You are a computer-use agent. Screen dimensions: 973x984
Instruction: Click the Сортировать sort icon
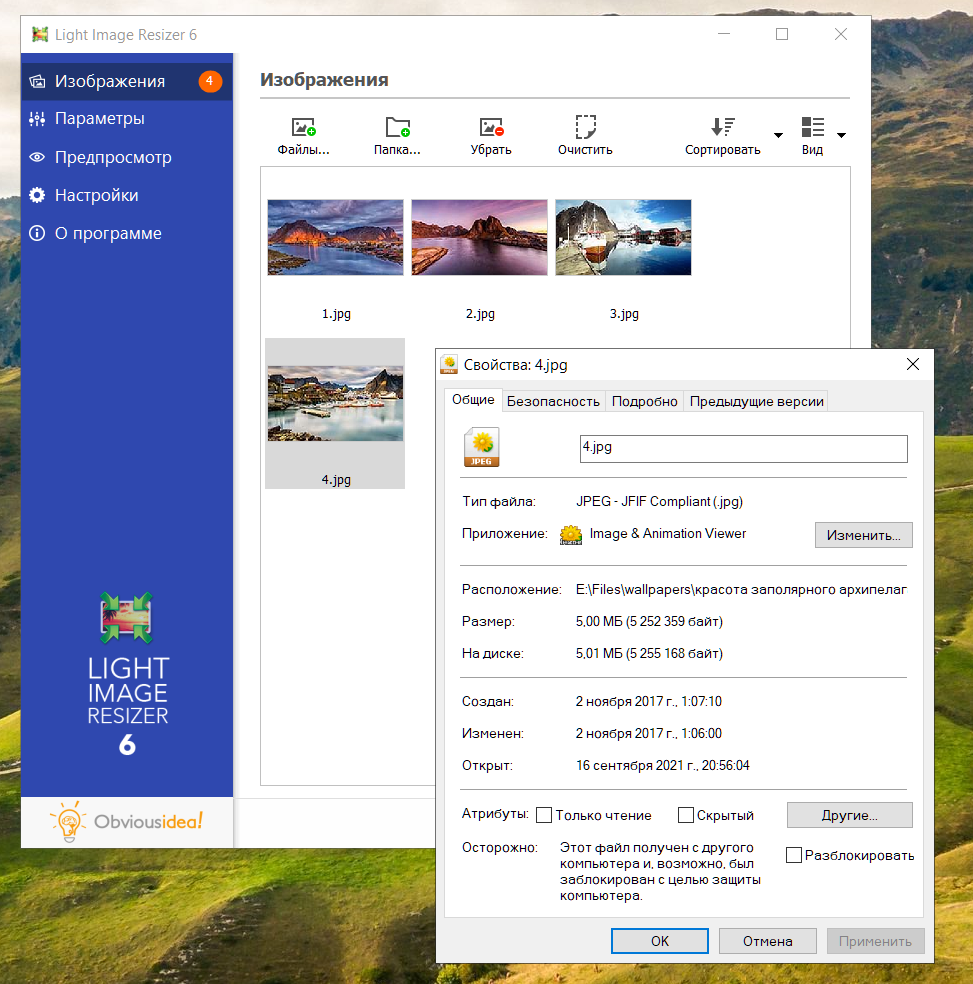point(723,127)
